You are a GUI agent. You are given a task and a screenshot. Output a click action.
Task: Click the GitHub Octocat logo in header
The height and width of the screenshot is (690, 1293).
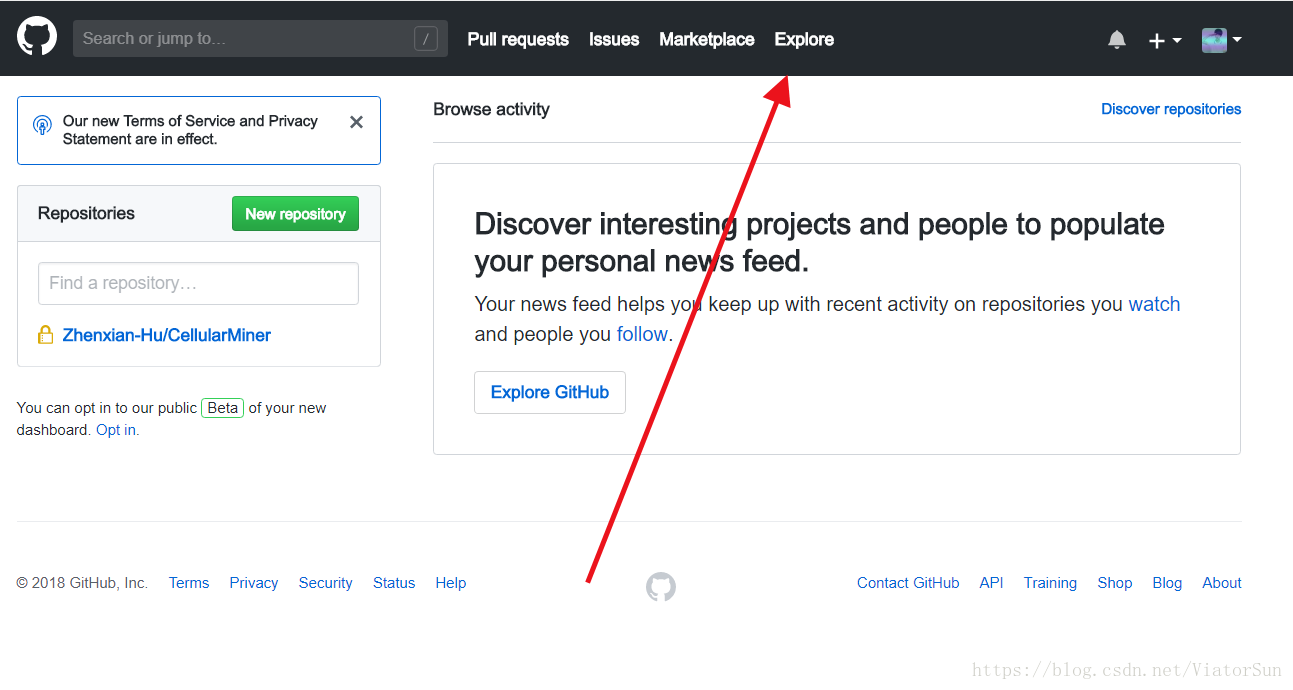(x=37, y=37)
